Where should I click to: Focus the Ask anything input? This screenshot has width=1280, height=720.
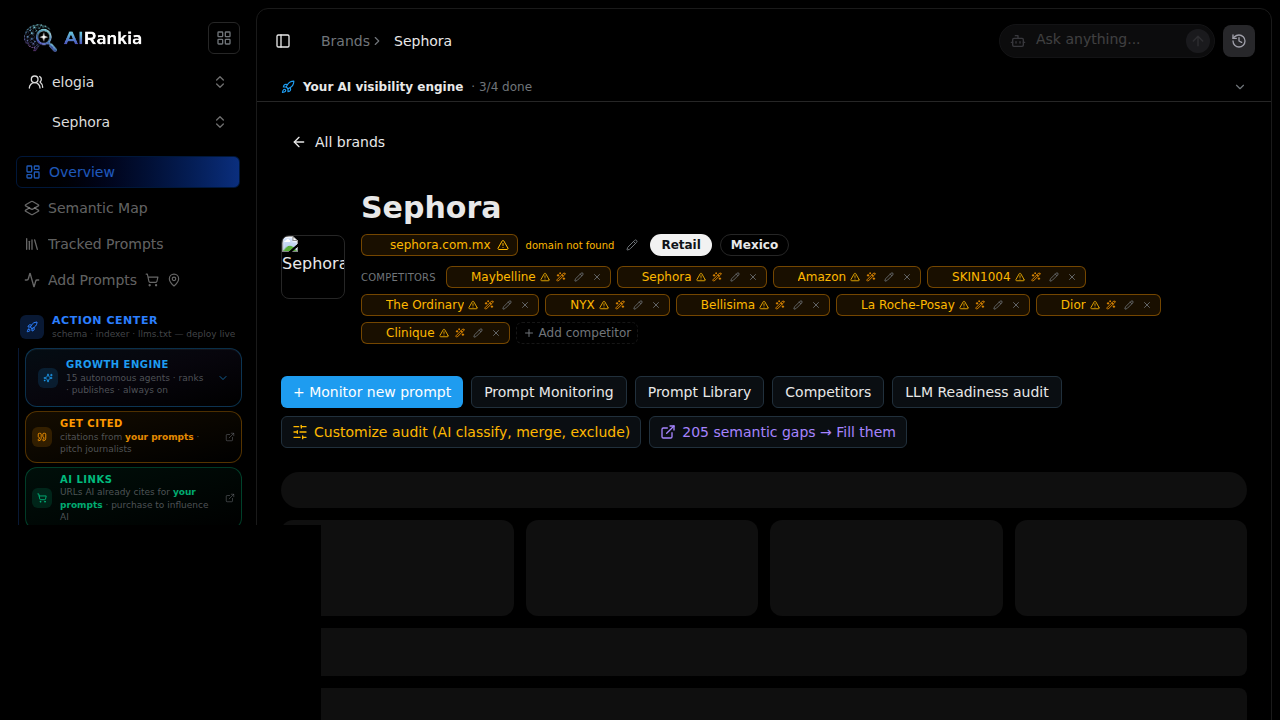1105,40
